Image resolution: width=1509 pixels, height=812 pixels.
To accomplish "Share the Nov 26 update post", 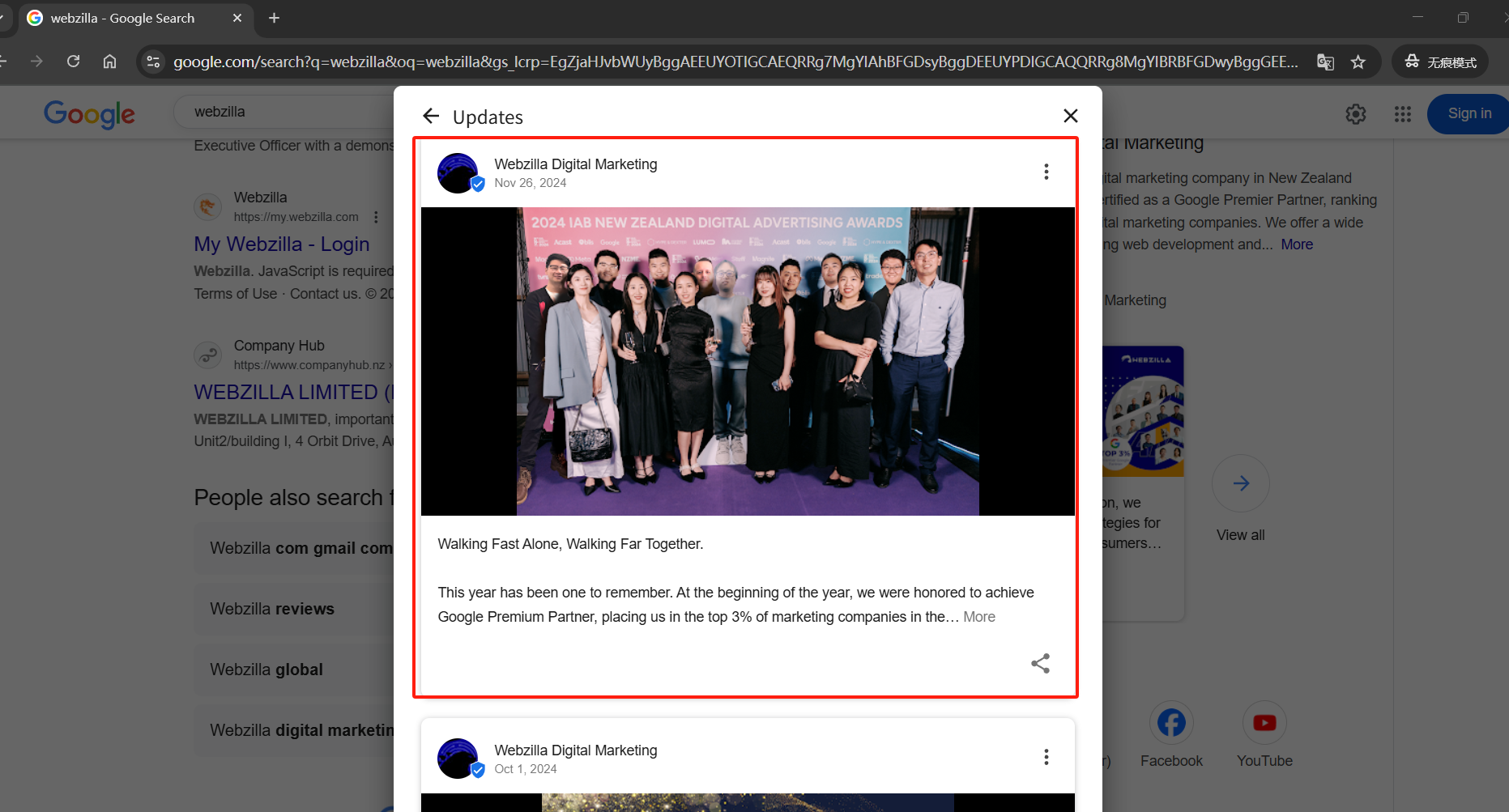I will pos(1040,663).
